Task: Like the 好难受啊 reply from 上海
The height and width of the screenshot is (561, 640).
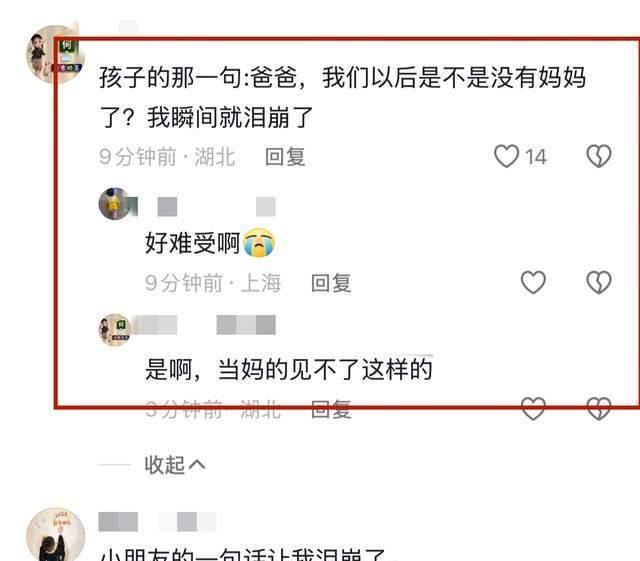Action: tap(533, 283)
